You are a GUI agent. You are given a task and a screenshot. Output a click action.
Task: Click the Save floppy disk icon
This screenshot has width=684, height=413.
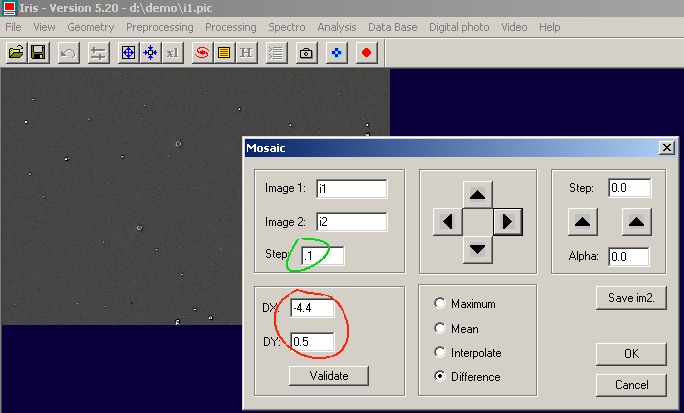[x=38, y=53]
